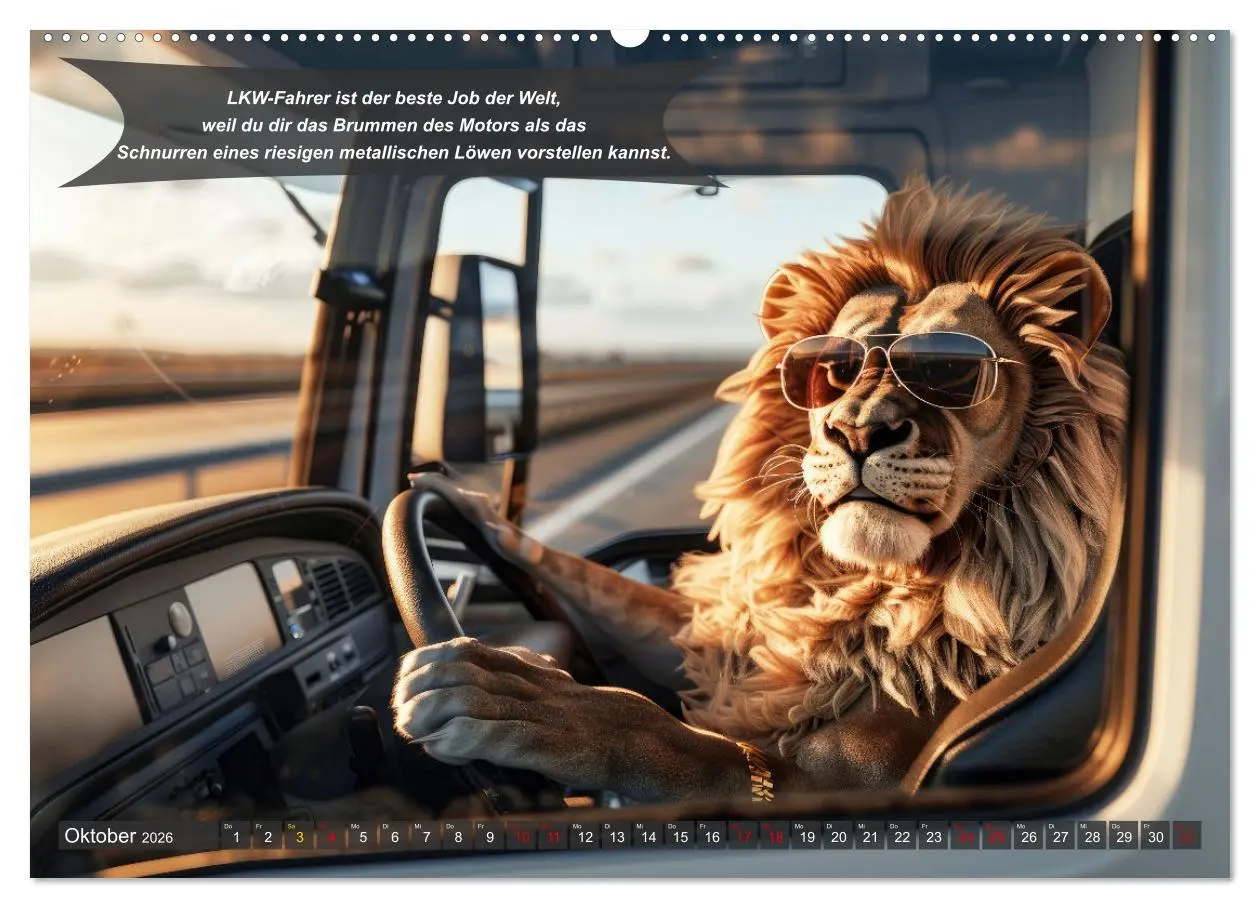Select date 1 on the calendar strip

236,838
